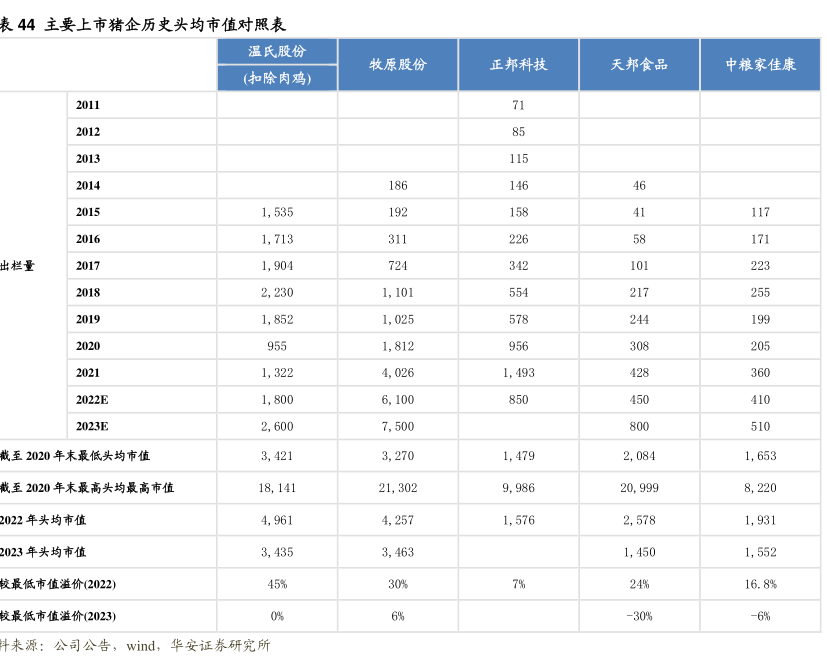The image size is (827, 672).
Task: Click cell 1,812 in 2020 row
Action: [x=398, y=346]
